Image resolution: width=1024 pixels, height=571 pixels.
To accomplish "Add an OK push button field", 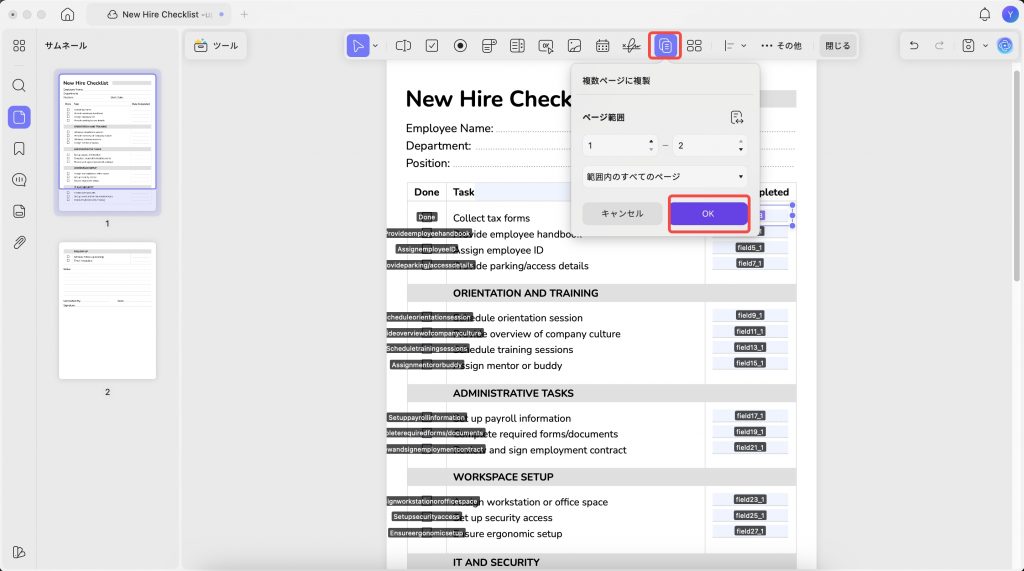I will pyautogui.click(x=546, y=46).
